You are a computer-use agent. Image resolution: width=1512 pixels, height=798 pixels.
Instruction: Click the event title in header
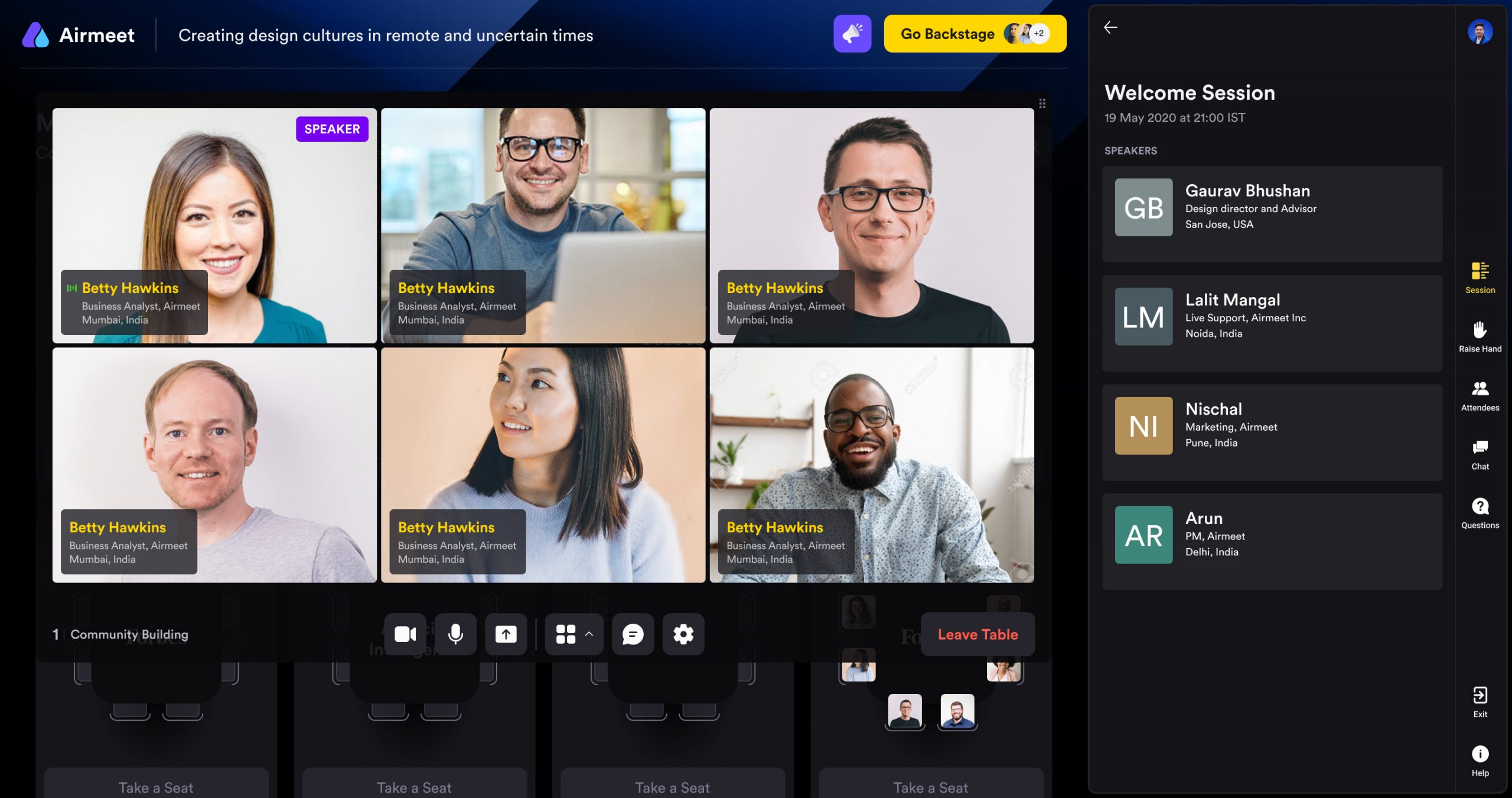click(x=386, y=35)
